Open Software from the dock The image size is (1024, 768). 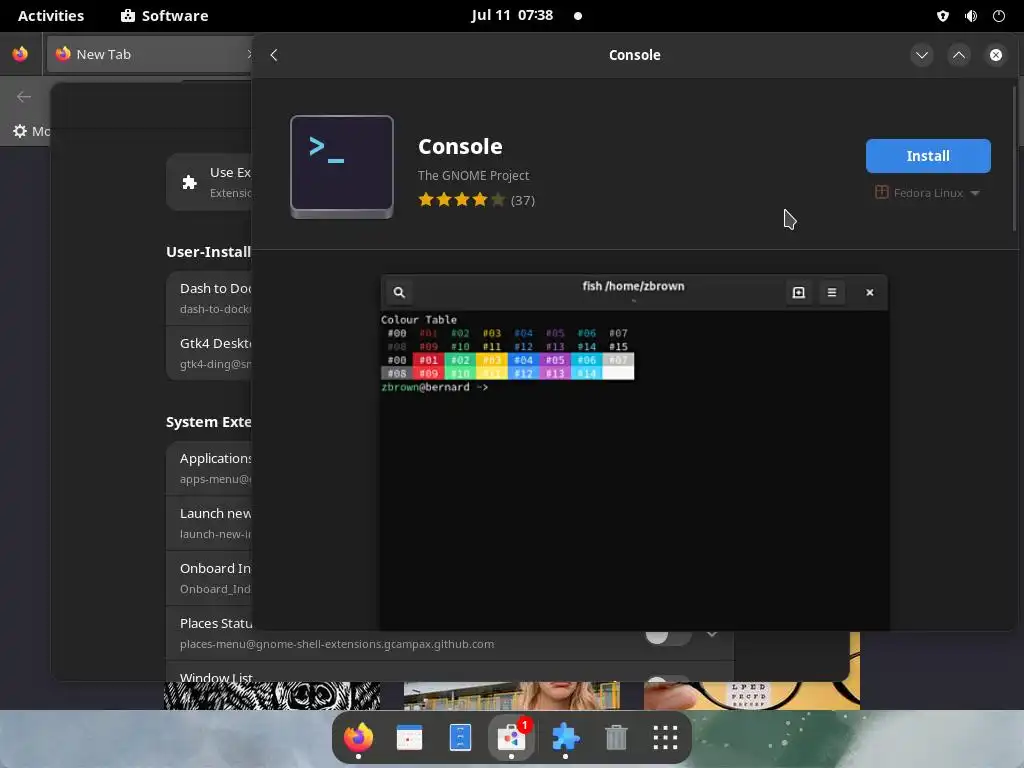tap(511, 737)
